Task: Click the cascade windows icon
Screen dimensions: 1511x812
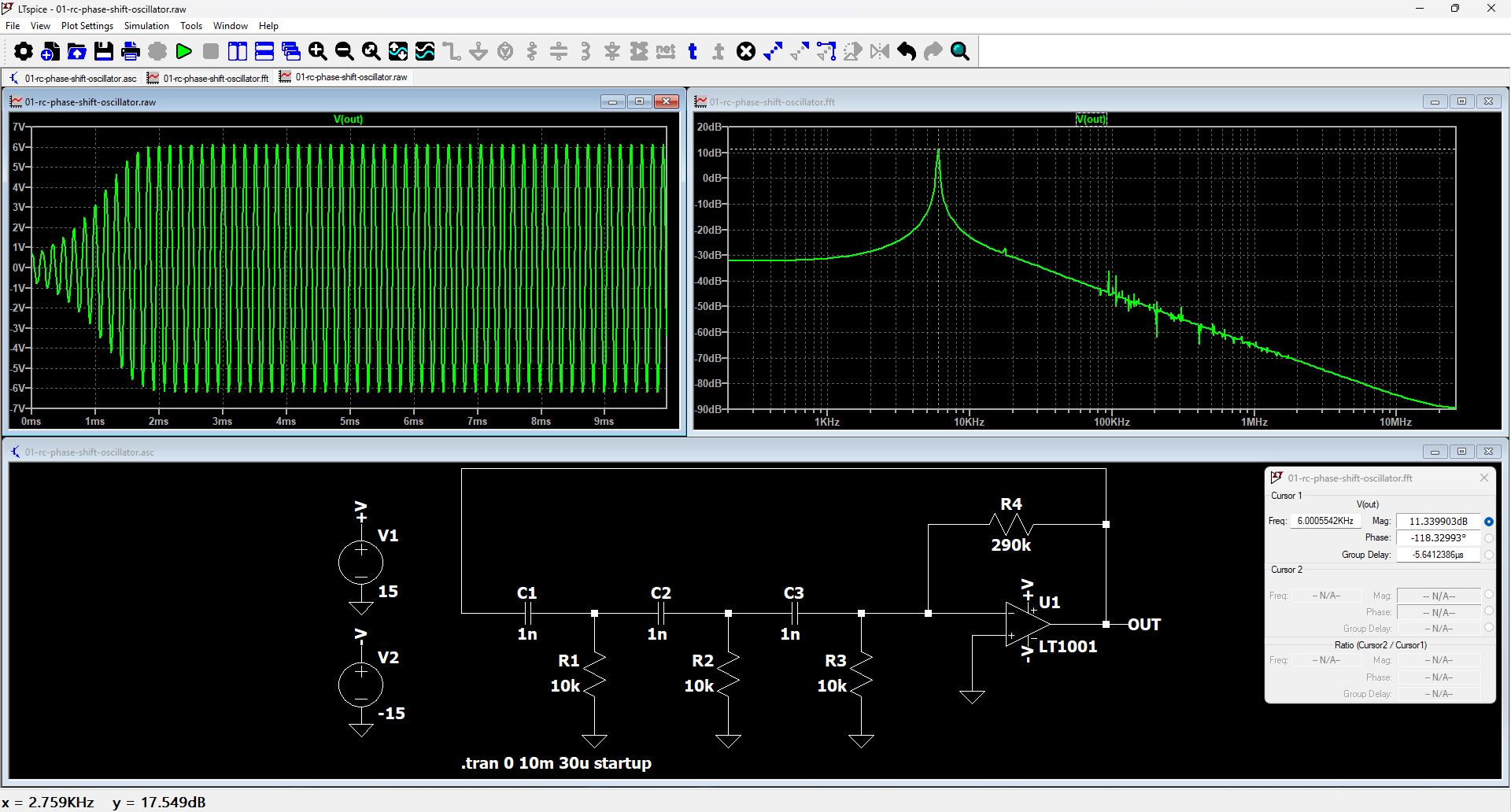Action: click(290, 52)
